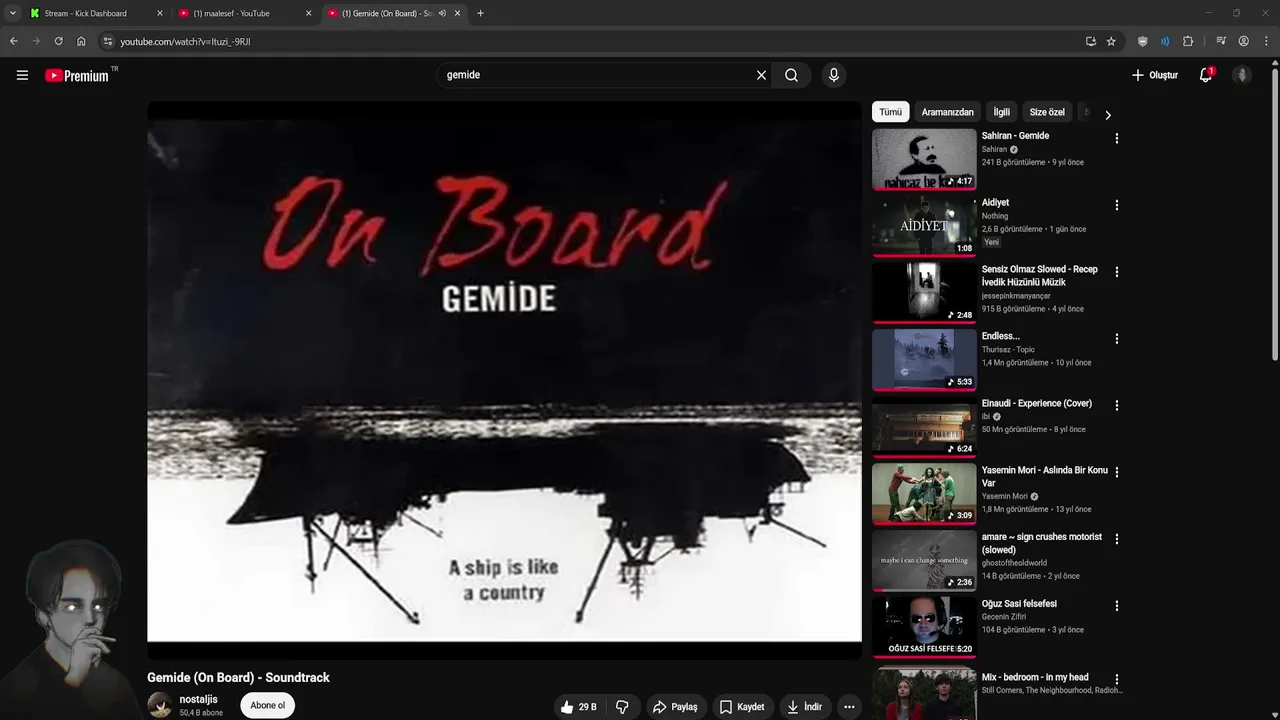Click the Abone ol subscribe button
The width and height of the screenshot is (1280, 720).
(x=267, y=705)
